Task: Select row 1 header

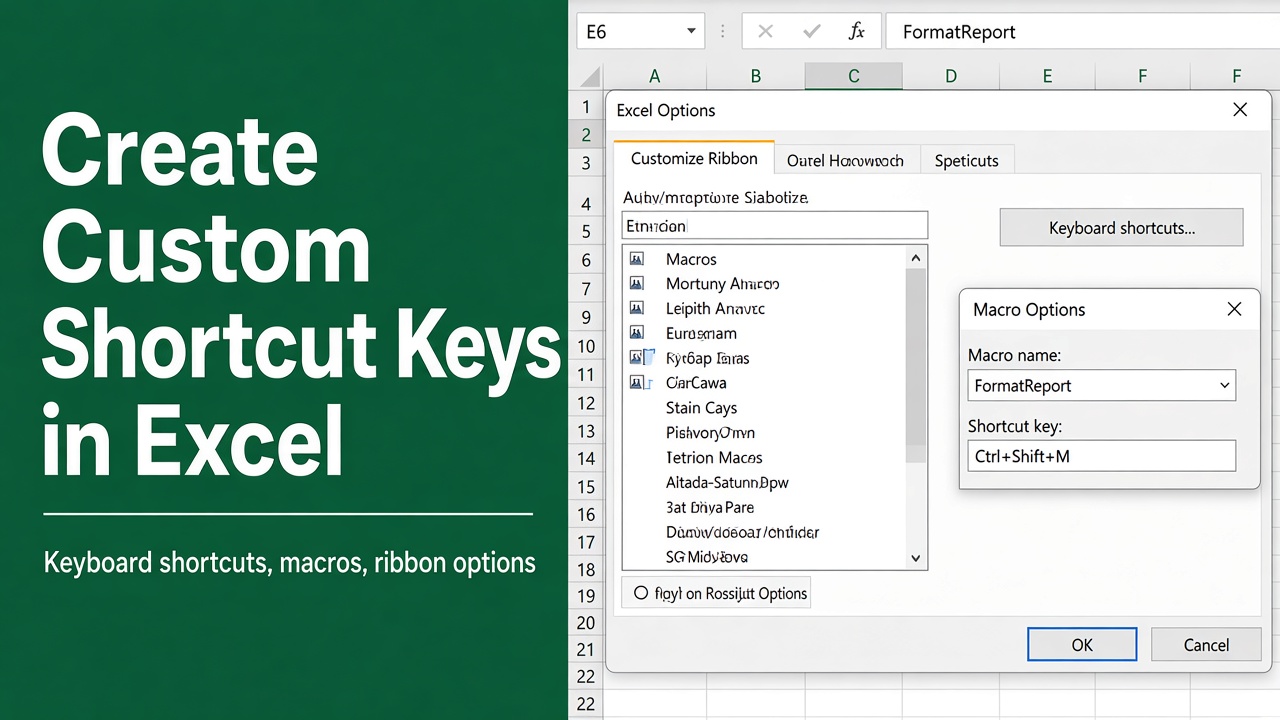Action: click(x=586, y=106)
